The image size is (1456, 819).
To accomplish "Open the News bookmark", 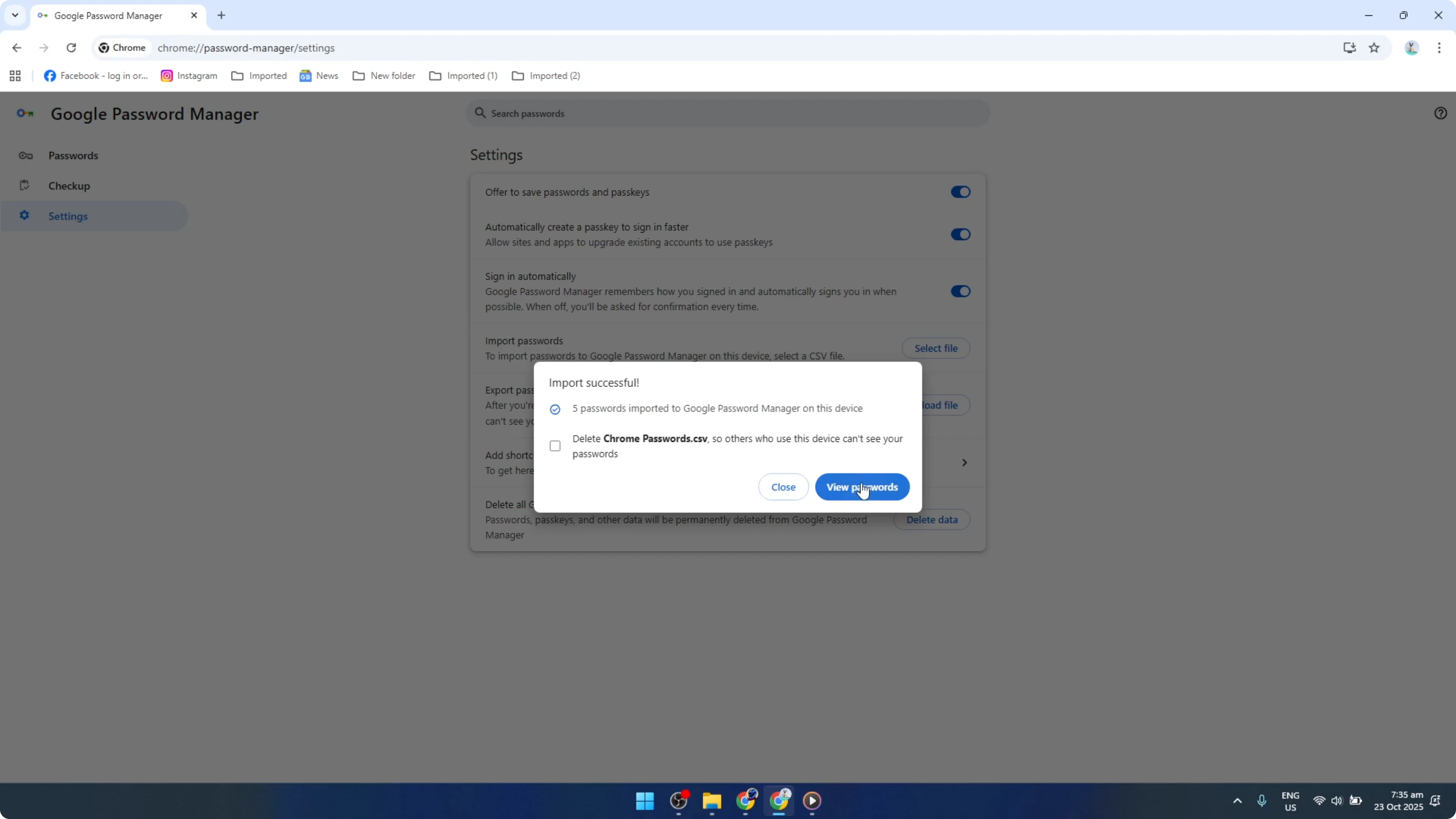I will [x=319, y=76].
